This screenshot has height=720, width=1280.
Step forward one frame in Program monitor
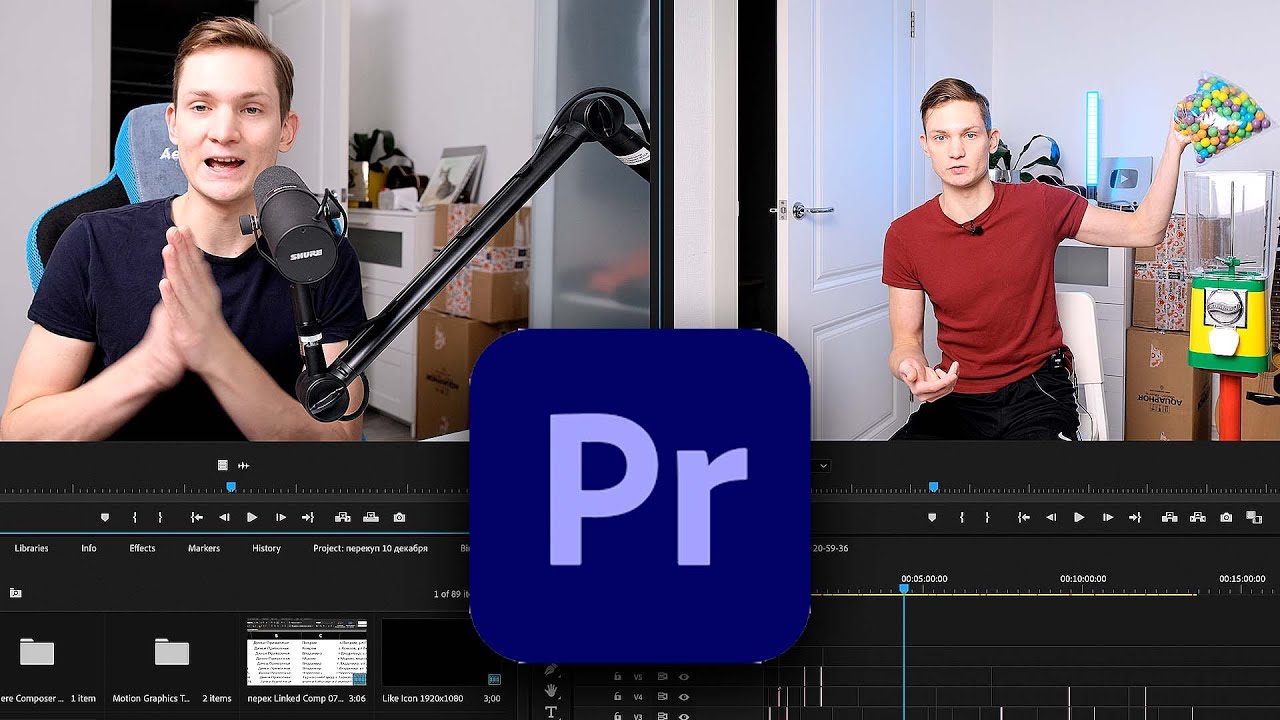click(x=1108, y=517)
